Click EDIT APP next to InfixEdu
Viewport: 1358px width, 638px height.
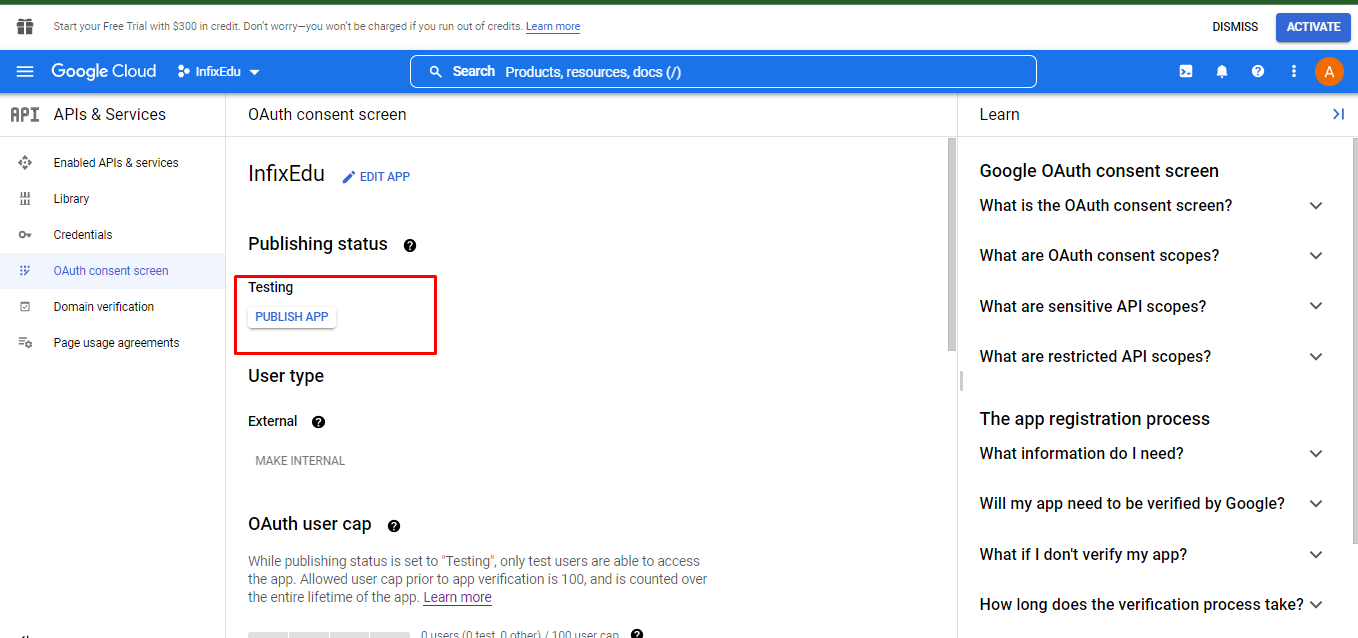(x=376, y=177)
